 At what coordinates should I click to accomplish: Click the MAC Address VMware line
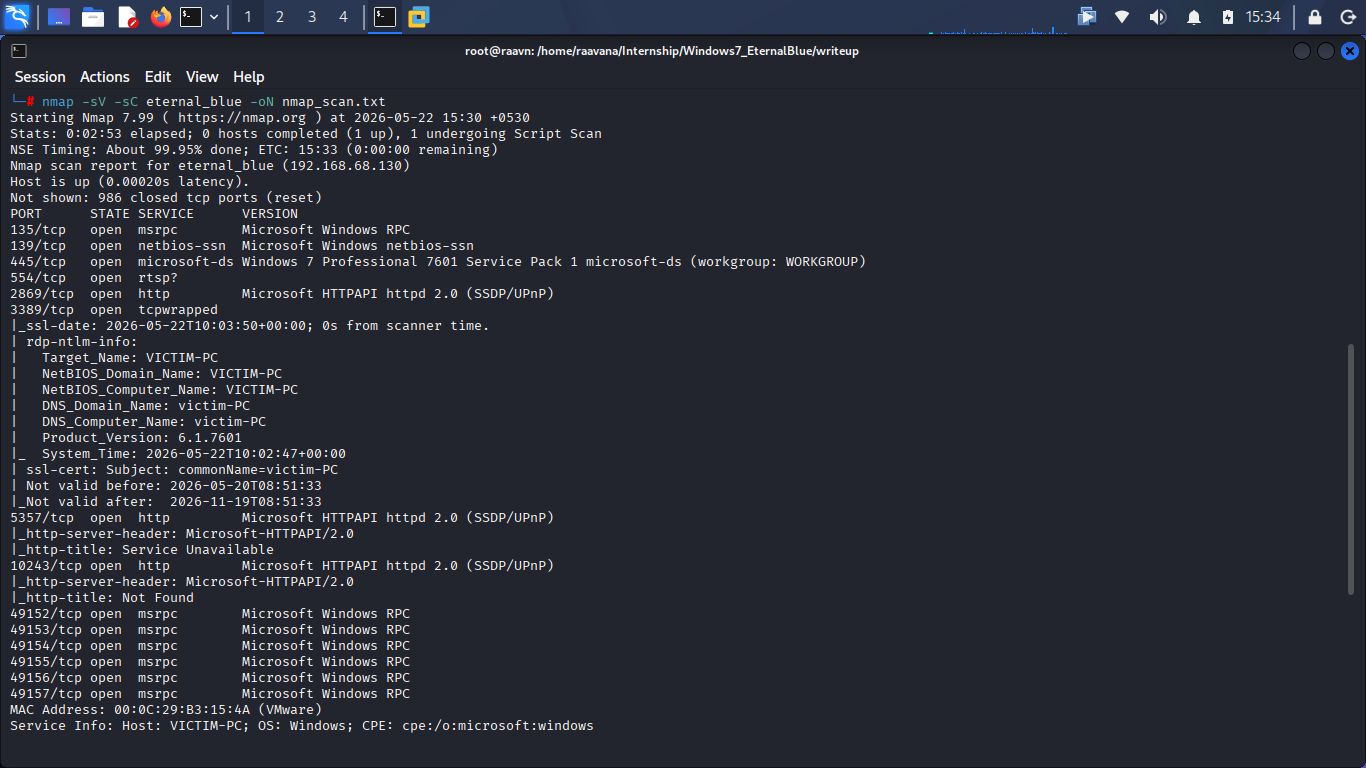166,710
